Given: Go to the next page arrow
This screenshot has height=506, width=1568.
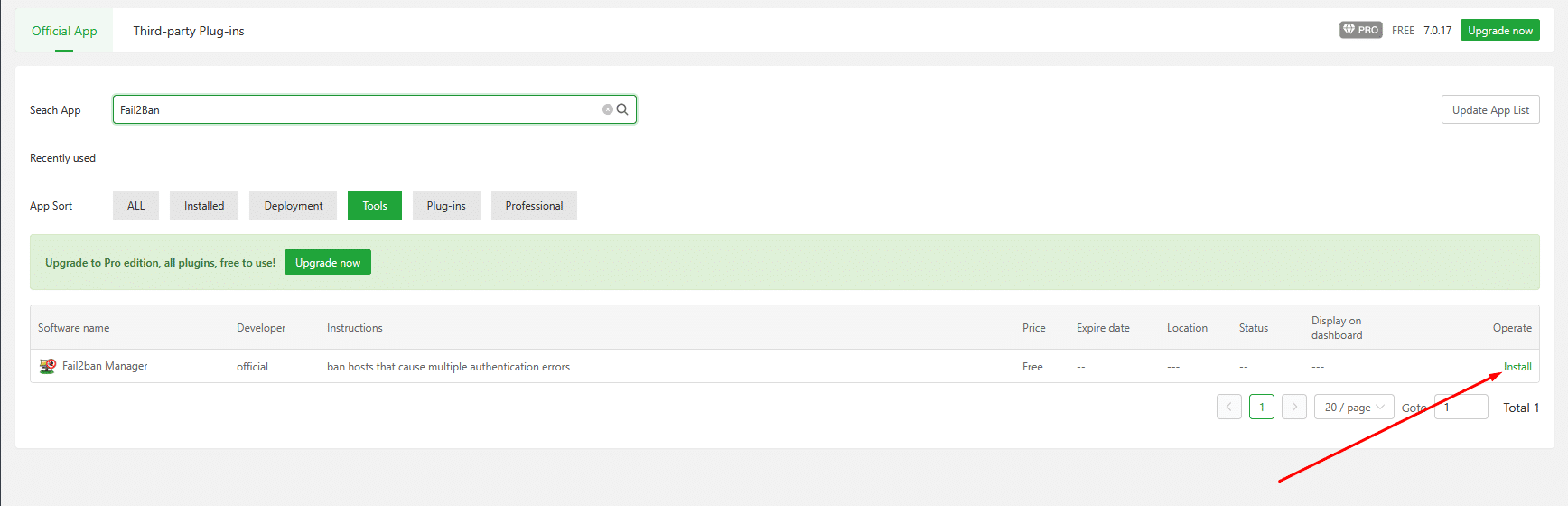Looking at the screenshot, I should 1293,407.
